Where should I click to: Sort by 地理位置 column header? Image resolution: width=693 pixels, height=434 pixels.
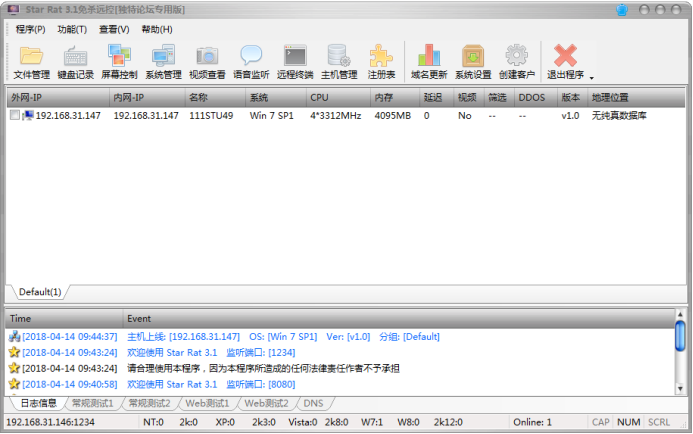pos(636,97)
